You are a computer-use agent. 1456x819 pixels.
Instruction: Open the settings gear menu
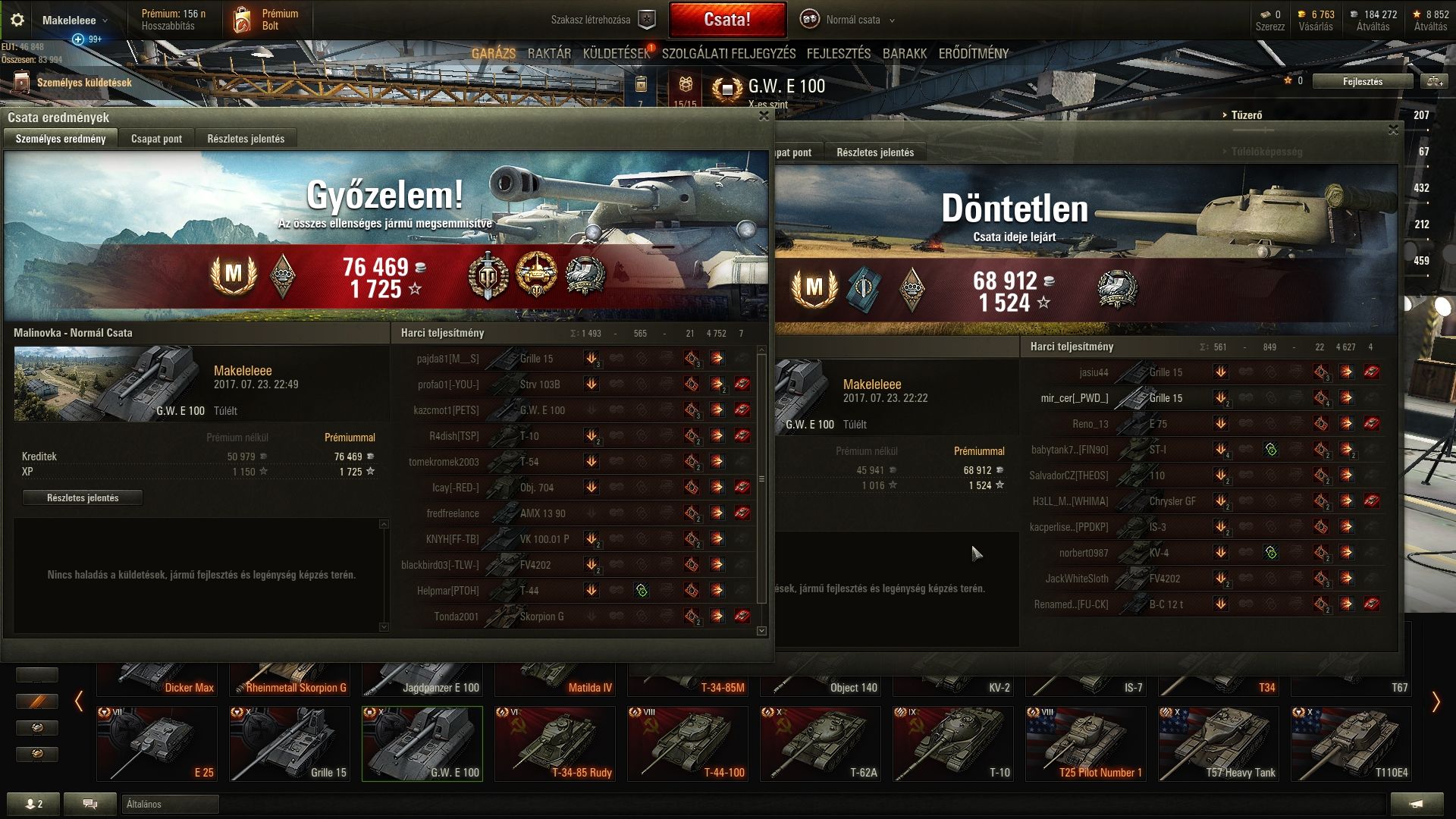click(x=17, y=20)
